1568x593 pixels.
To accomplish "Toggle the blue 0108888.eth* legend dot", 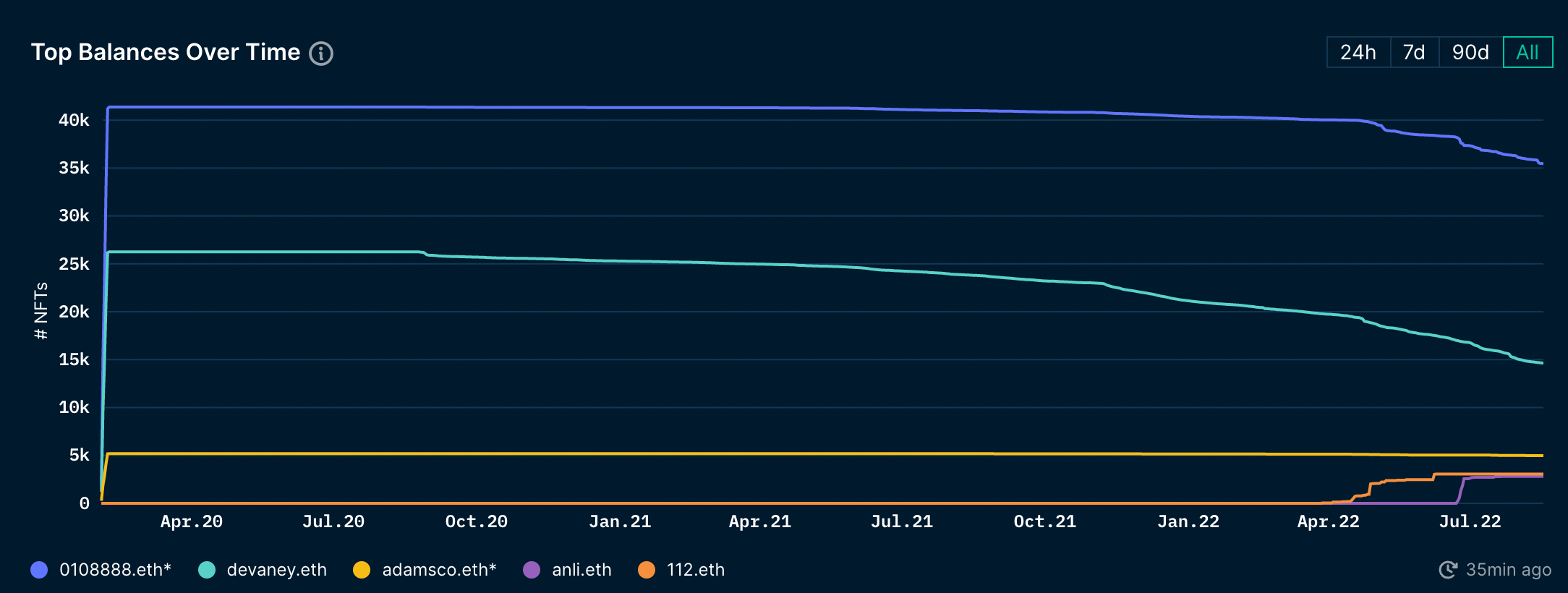I will tap(39, 570).
